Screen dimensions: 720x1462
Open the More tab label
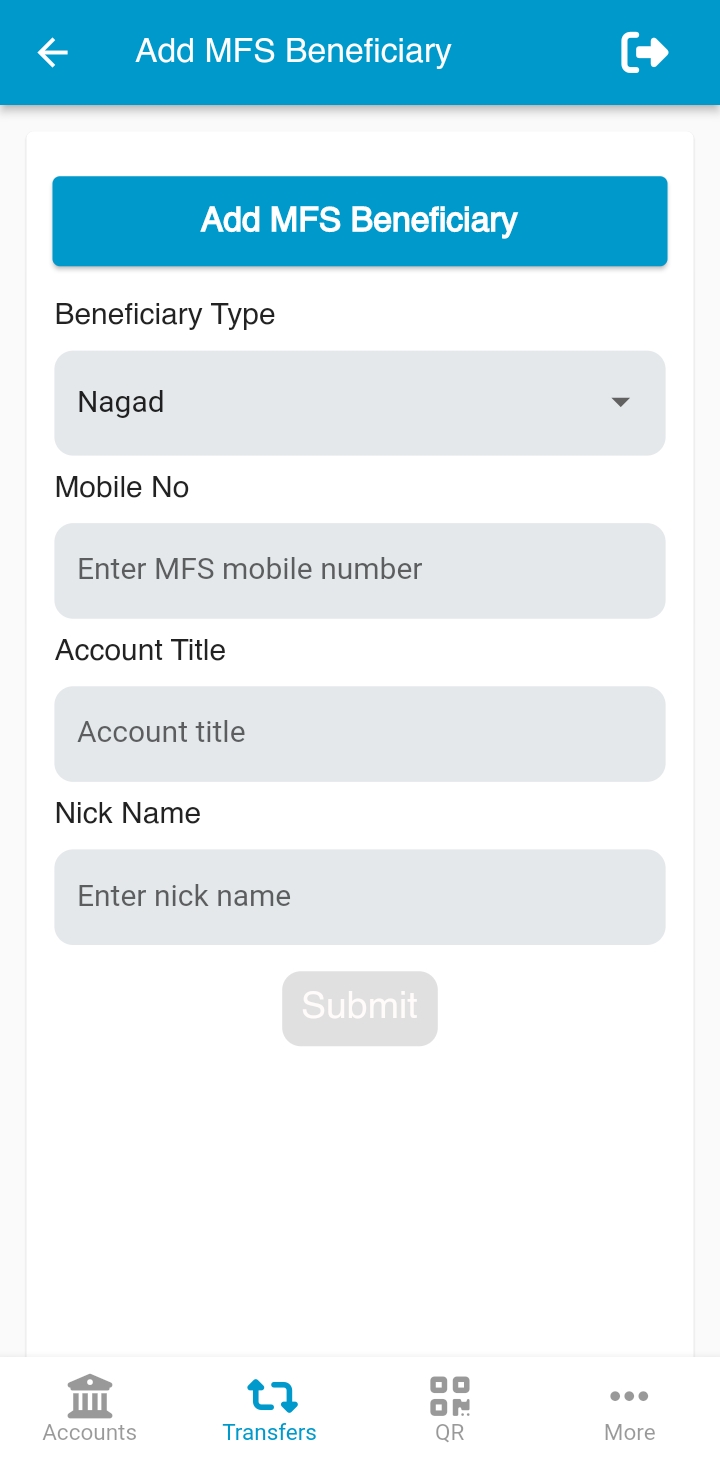click(629, 1432)
